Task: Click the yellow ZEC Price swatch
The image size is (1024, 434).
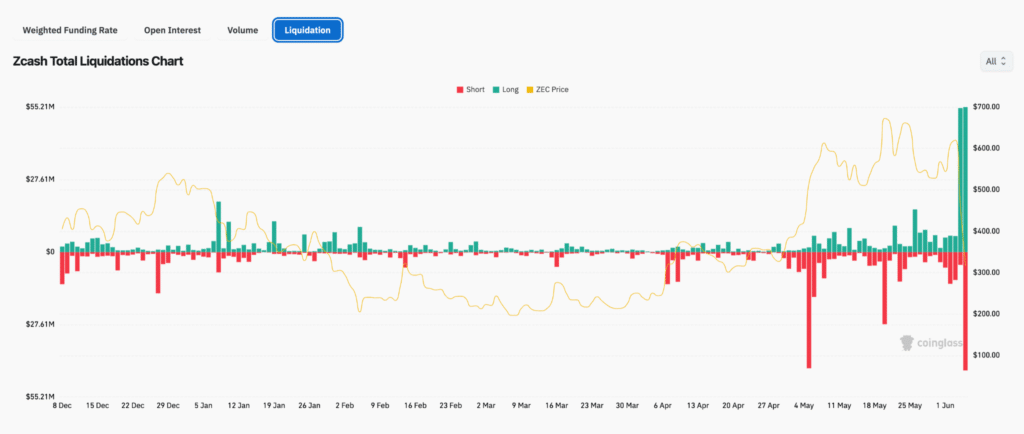Action: click(x=529, y=89)
